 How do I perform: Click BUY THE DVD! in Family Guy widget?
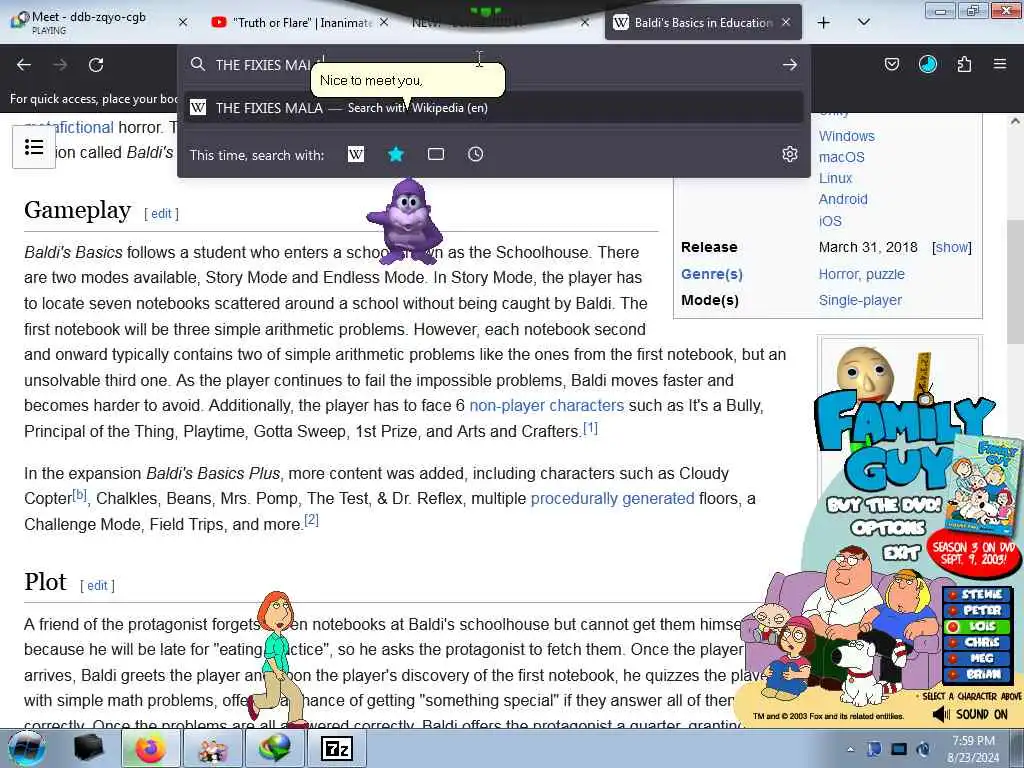click(884, 505)
